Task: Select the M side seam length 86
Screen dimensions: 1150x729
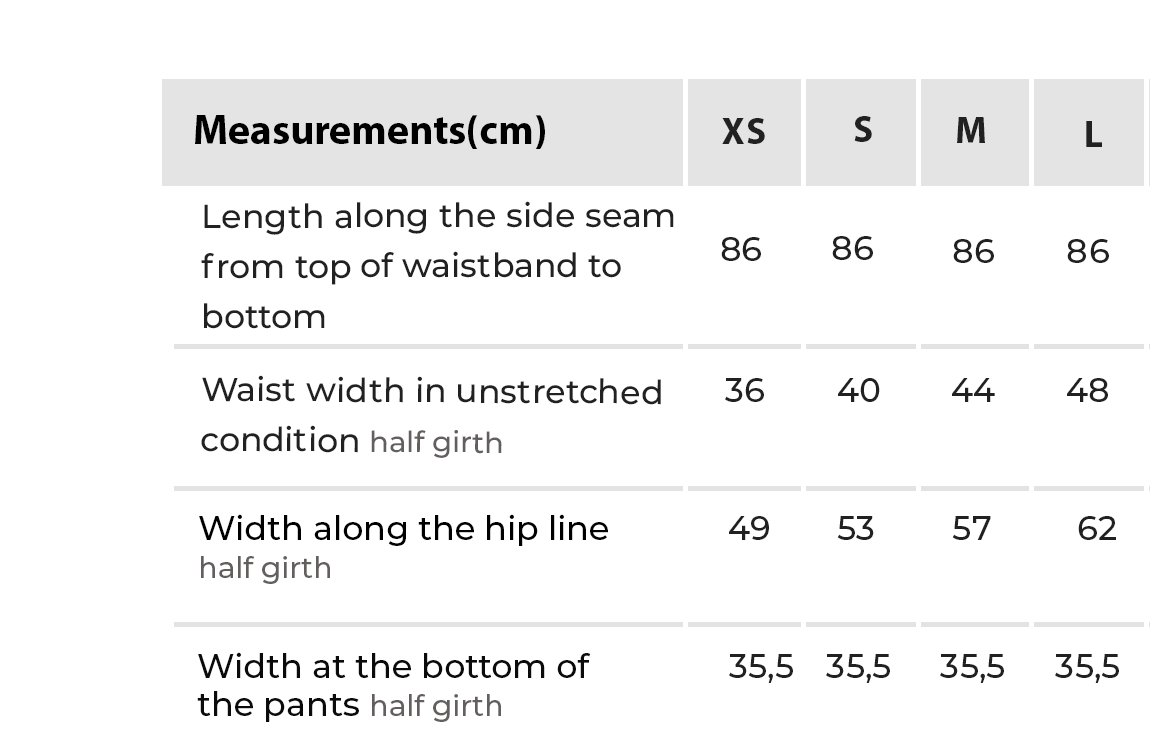Action: click(x=973, y=251)
